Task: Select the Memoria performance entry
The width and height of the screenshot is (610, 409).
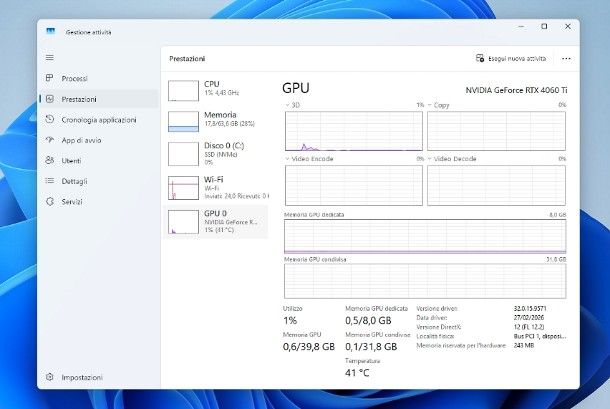Action: click(x=217, y=121)
